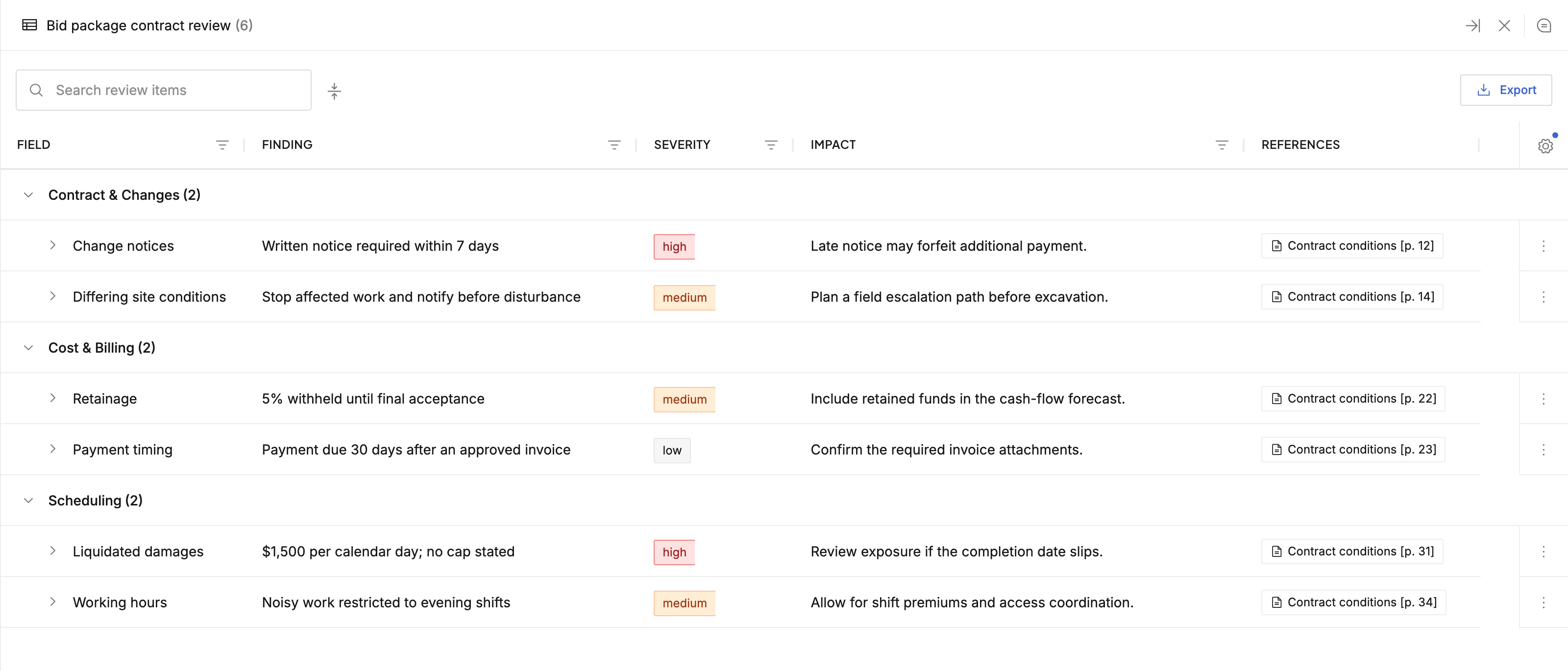Image resolution: width=1568 pixels, height=671 pixels.
Task: Collapse the Cost & Billing group
Action: (x=28, y=347)
